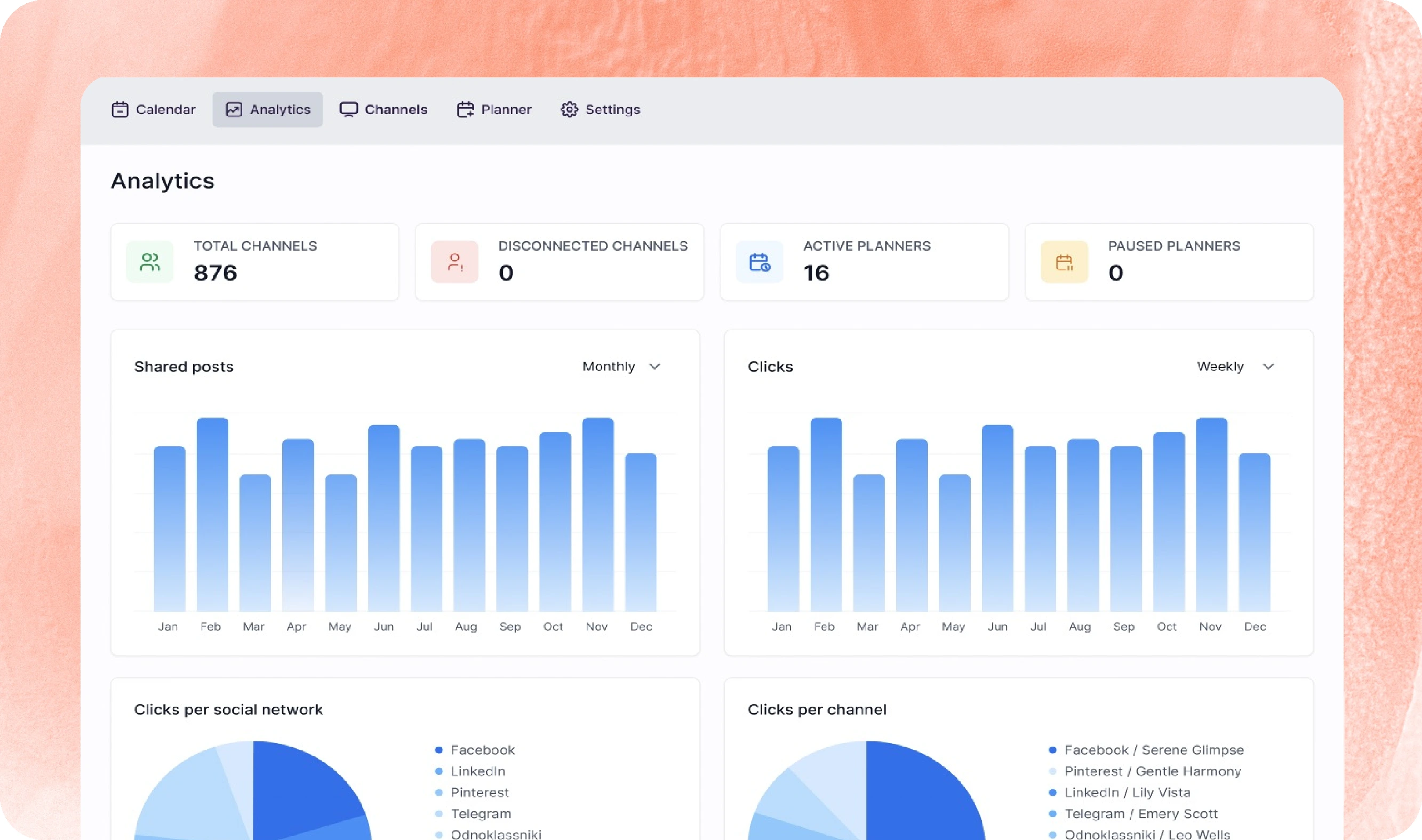Click the yellow Paused Planners calendar icon
1422x840 pixels.
tap(1064, 261)
